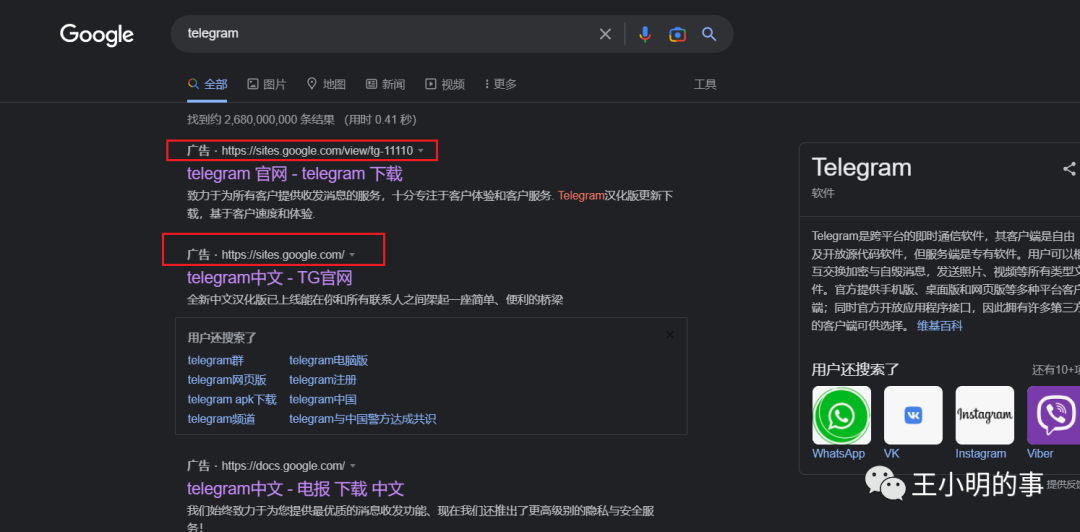The width and height of the screenshot is (1080, 532).
Task: Click related search telegram apk下载
Action: tap(231, 399)
